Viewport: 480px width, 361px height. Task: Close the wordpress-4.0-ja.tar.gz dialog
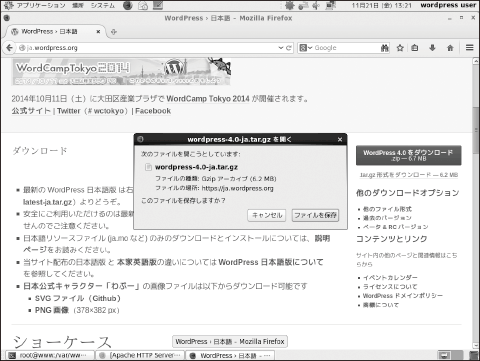pos(340,139)
